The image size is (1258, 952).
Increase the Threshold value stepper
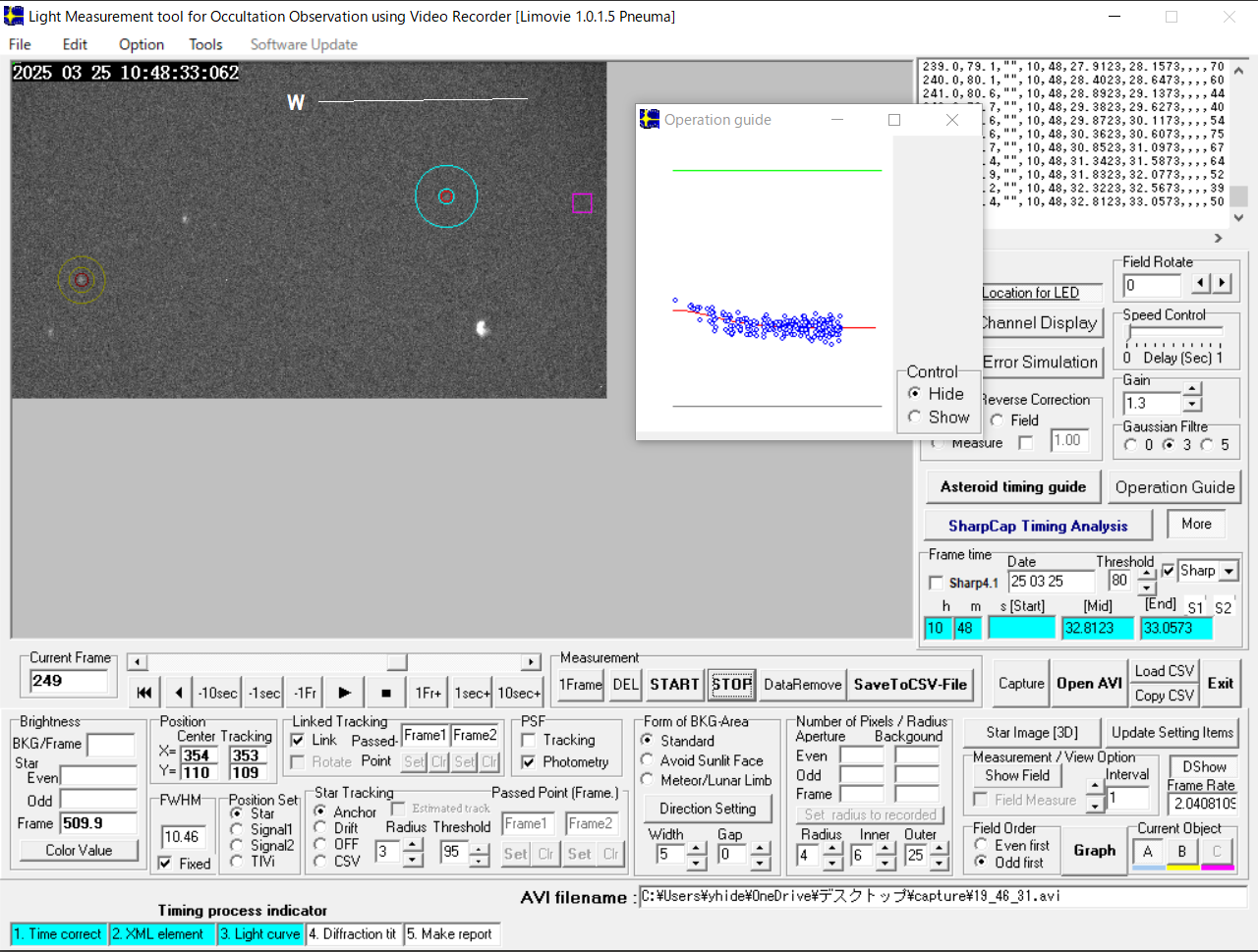[x=1146, y=572]
